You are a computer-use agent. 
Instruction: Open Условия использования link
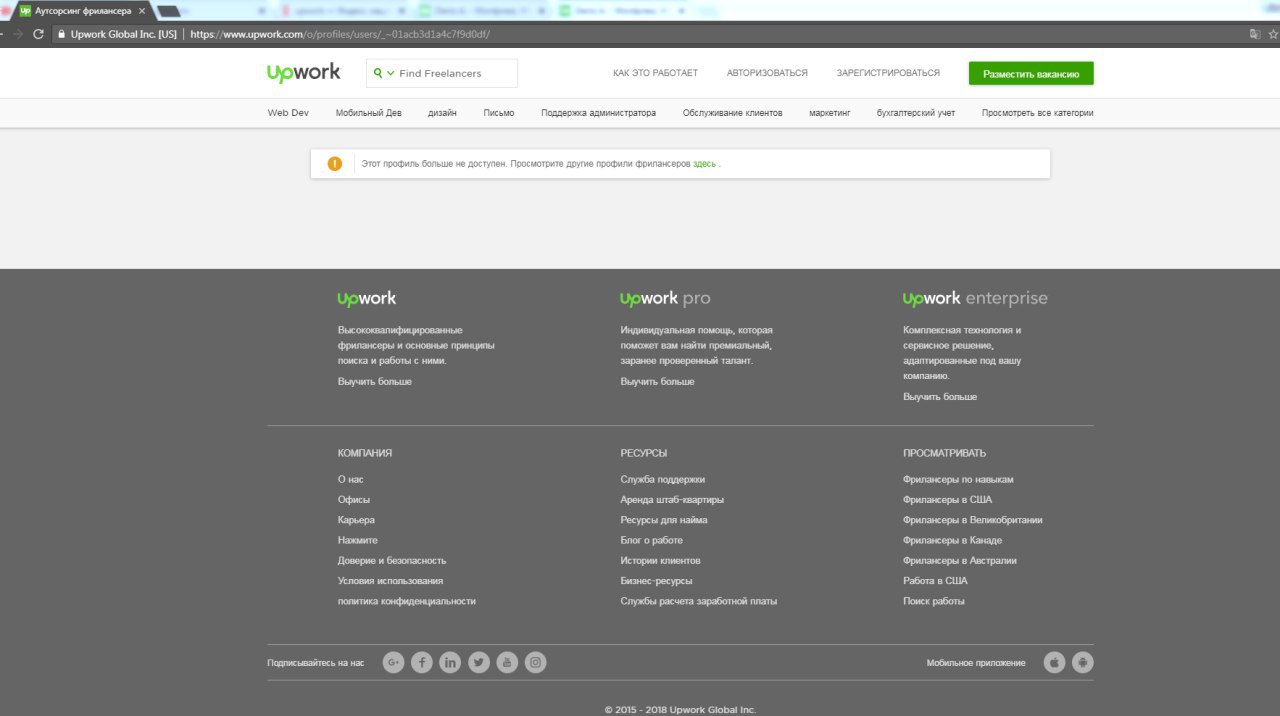(x=390, y=580)
